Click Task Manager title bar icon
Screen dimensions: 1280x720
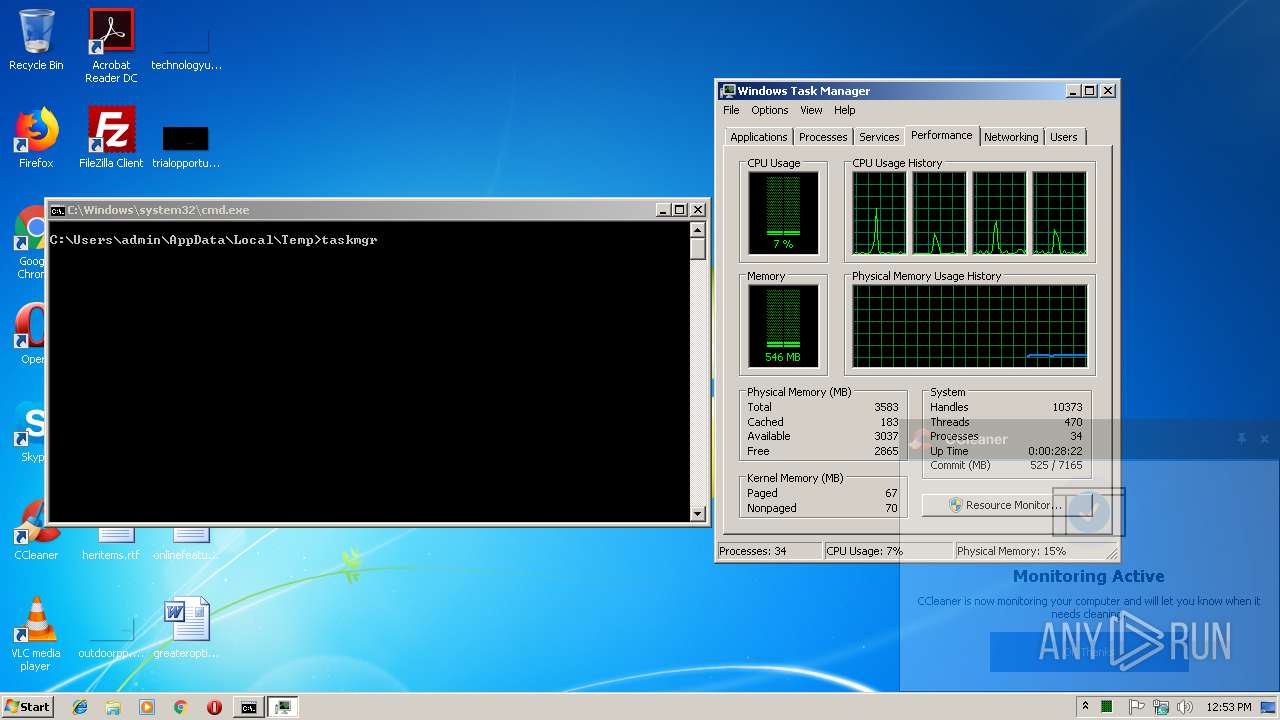(x=728, y=91)
